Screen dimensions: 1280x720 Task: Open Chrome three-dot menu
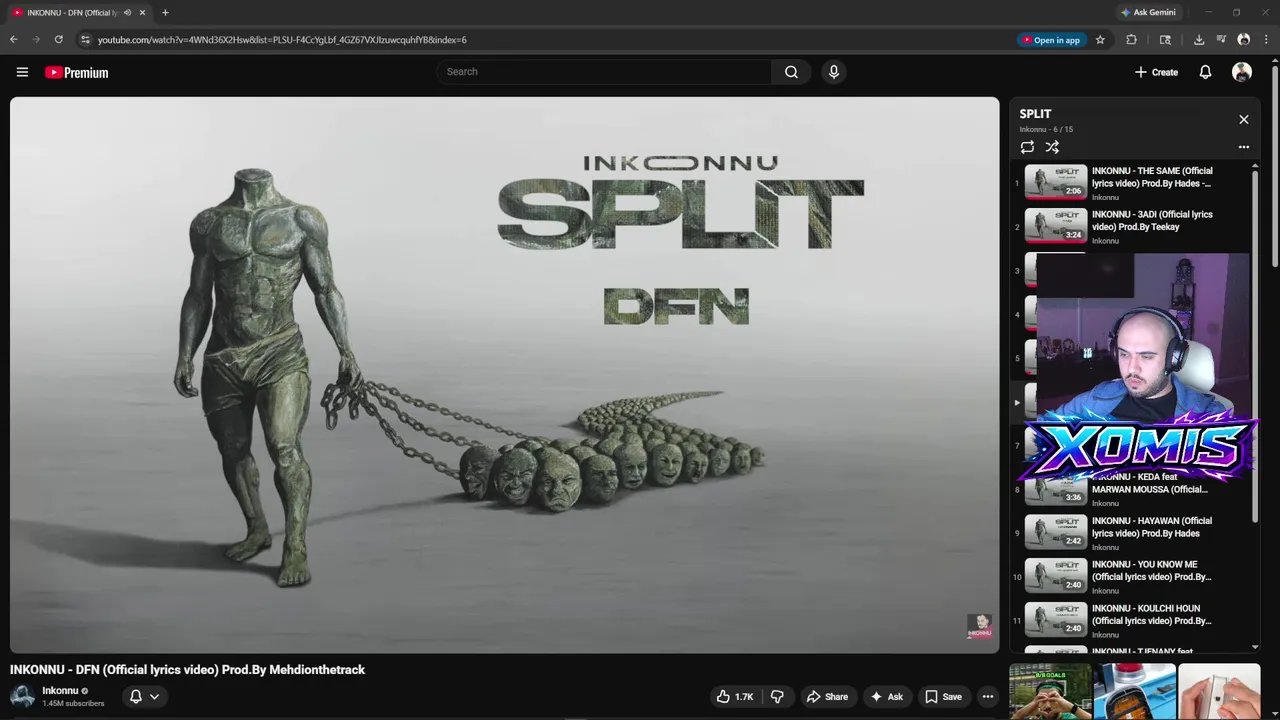(1266, 40)
